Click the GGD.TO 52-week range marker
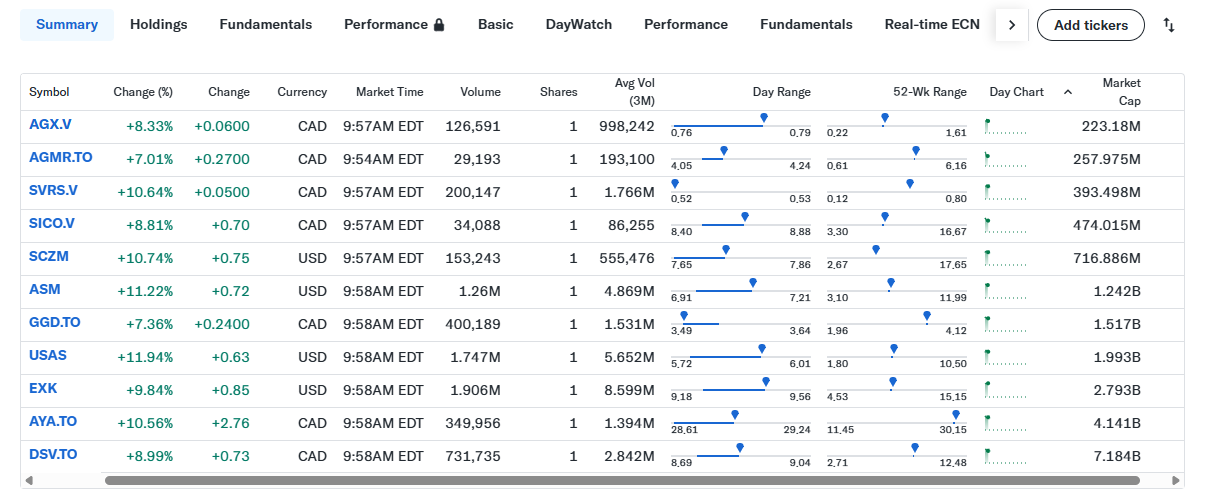1208x503 pixels. tap(927, 316)
